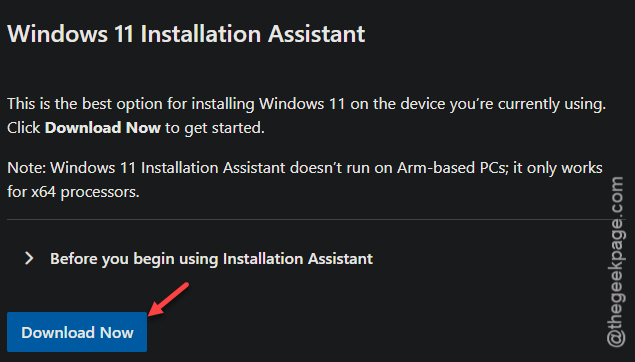
Task: Click the phrase Arm-based PCs
Action: click(x=452, y=168)
